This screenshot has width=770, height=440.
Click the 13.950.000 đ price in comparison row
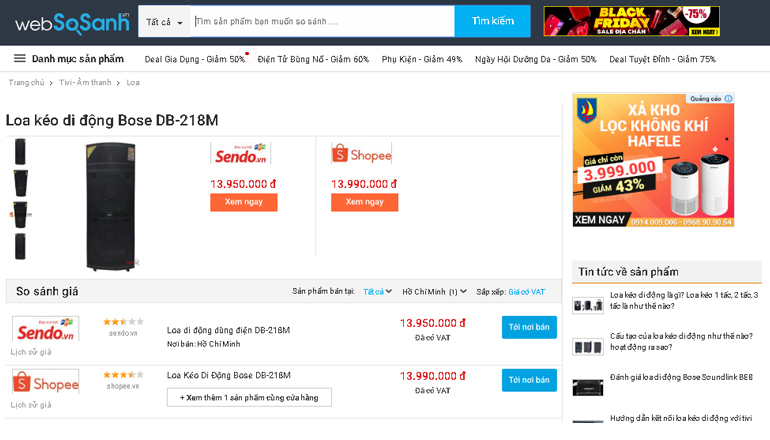[x=433, y=323]
